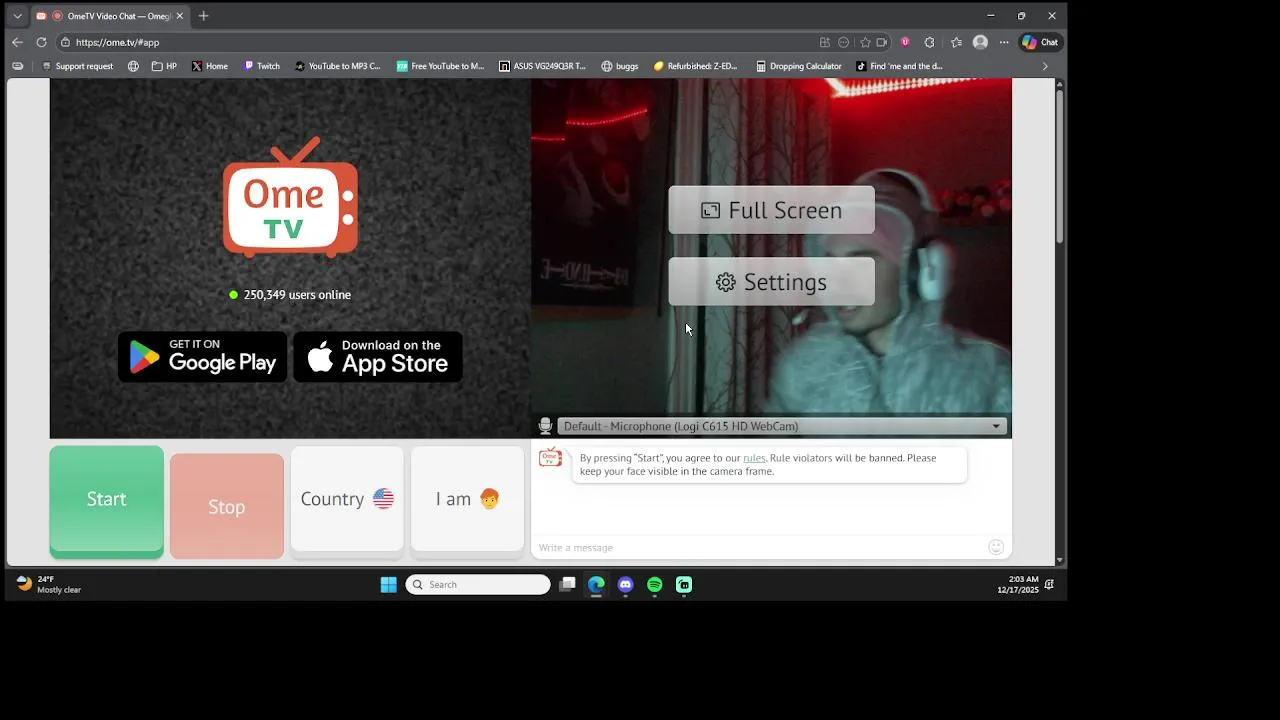Open the X Home bookmark
Screen dimensions: 1280x720
[210, 66]
